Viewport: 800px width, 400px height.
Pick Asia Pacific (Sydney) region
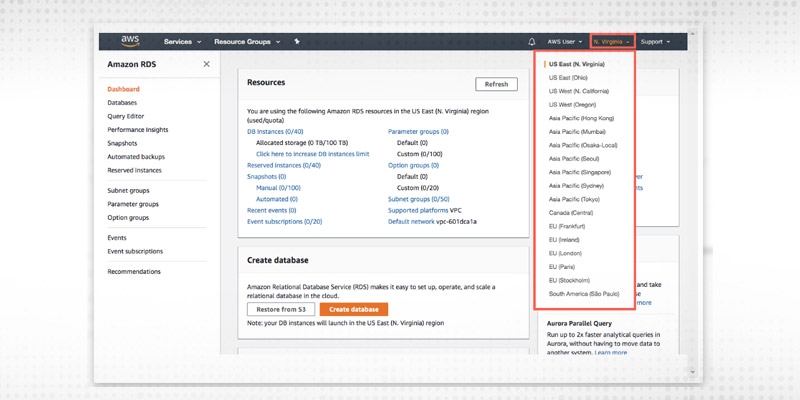click(x=576, y=186)
